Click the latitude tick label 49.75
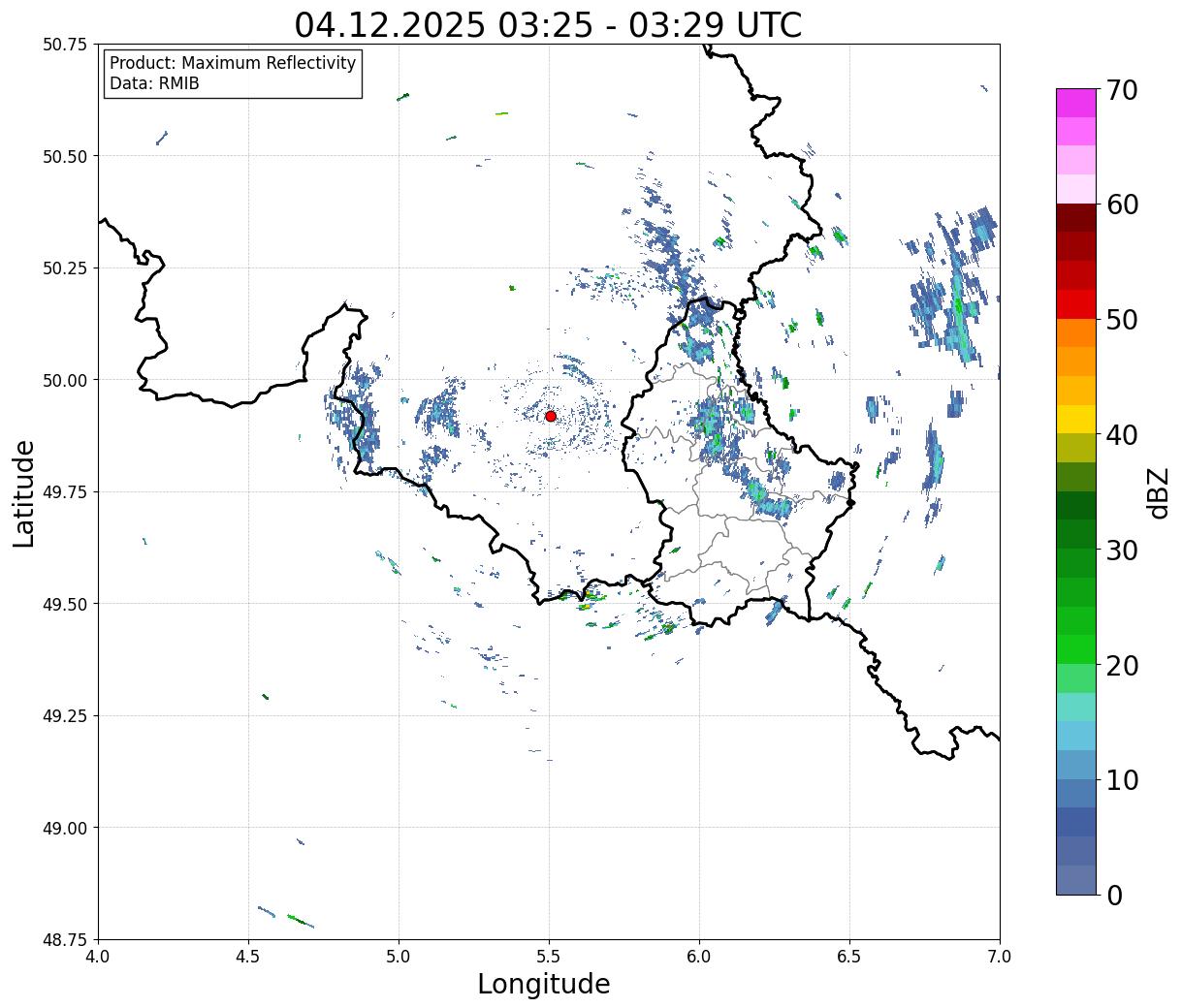This screenshot has height=1008, width=1182. point(65,492)
